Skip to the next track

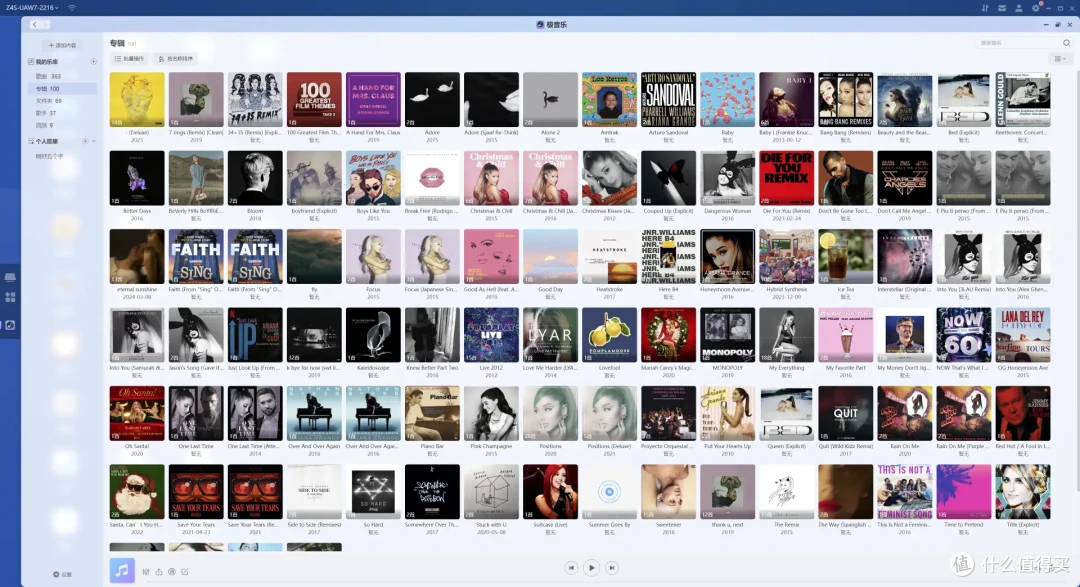coord(612,568)
